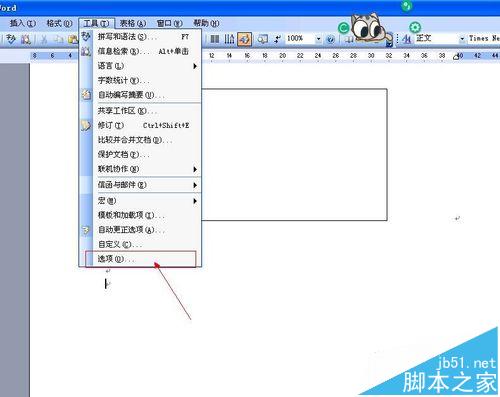500x397 pixels.
Task: Select 比较并合并文档(D)... menu item
Action: click(140, 140)
